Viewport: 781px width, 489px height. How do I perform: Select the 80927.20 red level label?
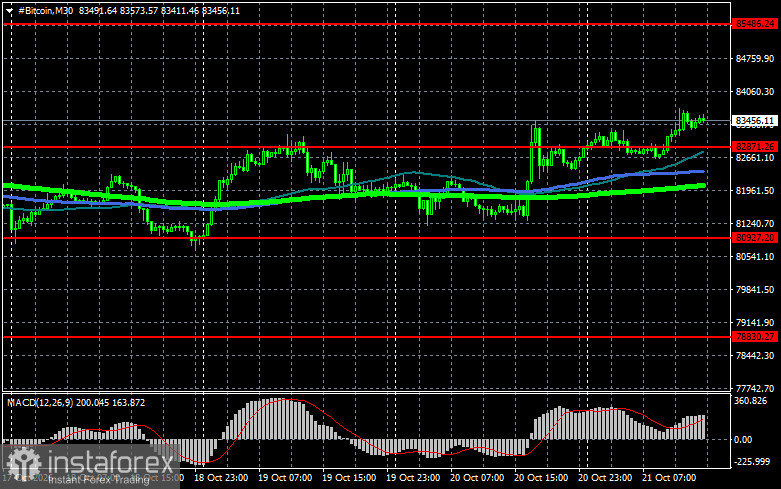point(755,238)
